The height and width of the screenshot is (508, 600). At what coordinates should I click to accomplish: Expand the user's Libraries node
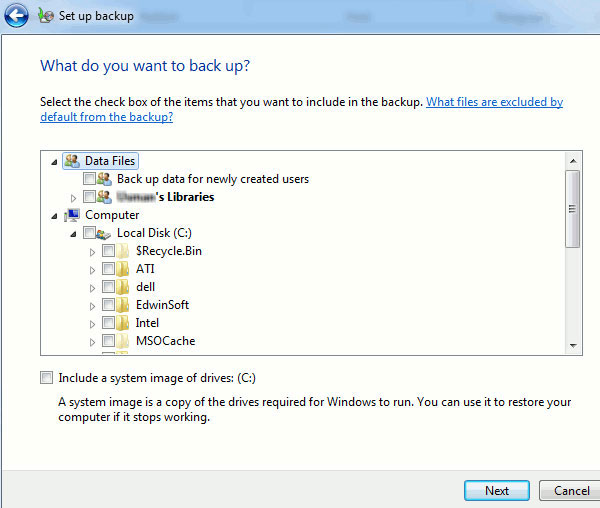click(73, 198)
